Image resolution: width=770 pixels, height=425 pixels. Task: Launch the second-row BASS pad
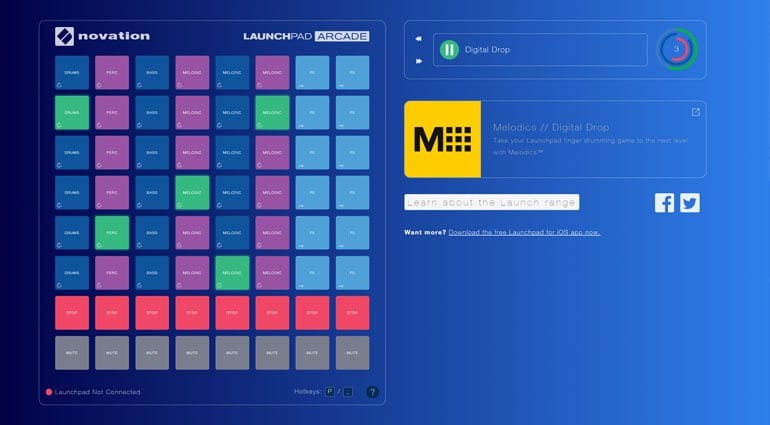[x=152, y=113]
